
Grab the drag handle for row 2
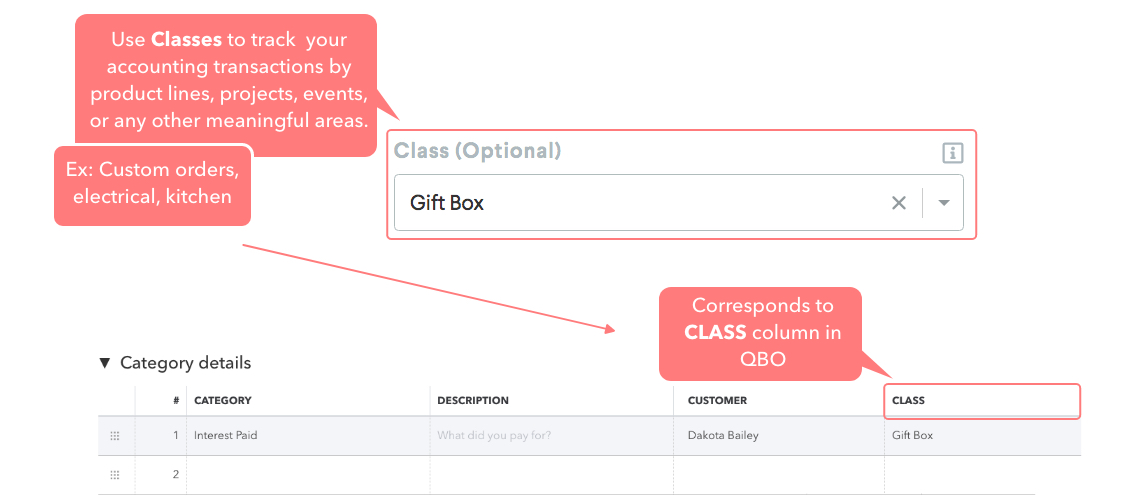(115, 475)
